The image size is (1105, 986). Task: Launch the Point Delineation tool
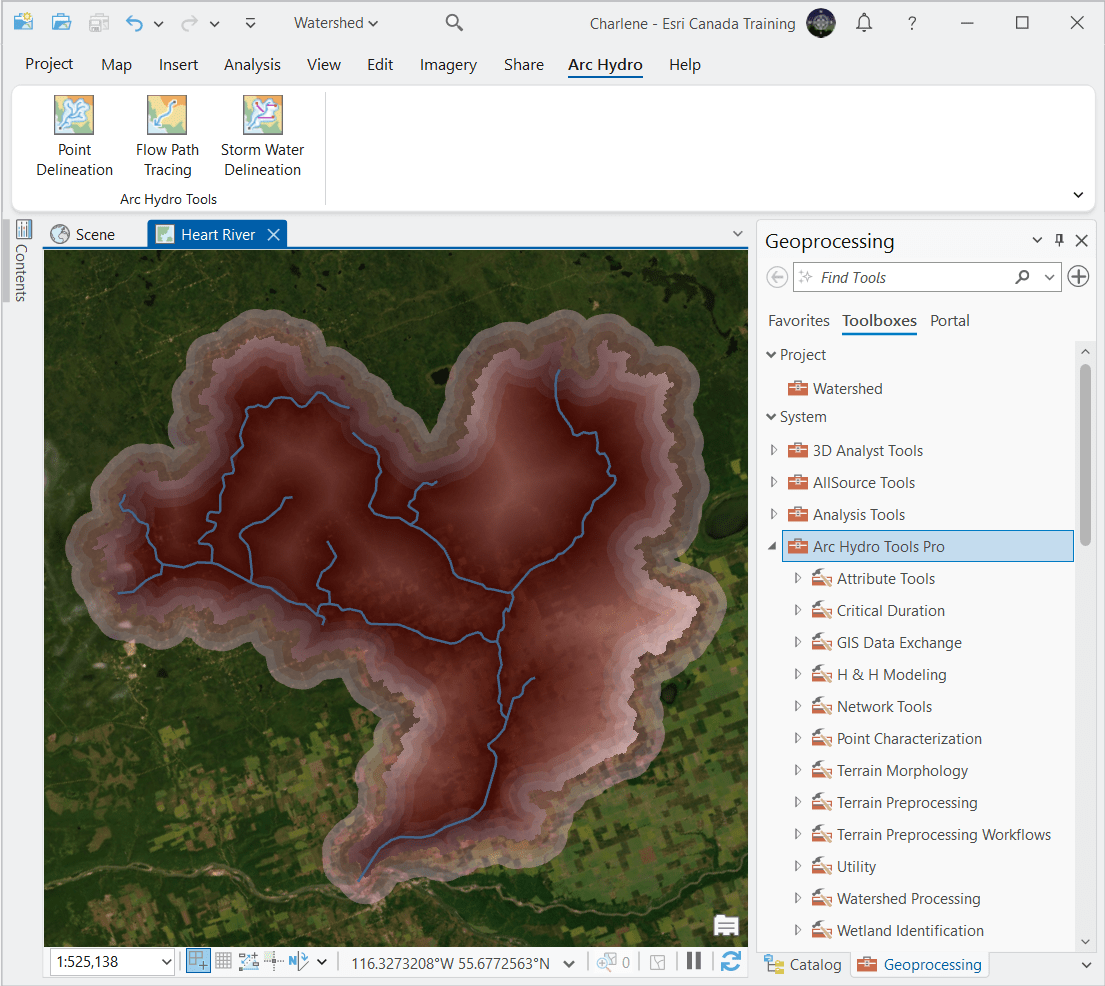[74, 136]
